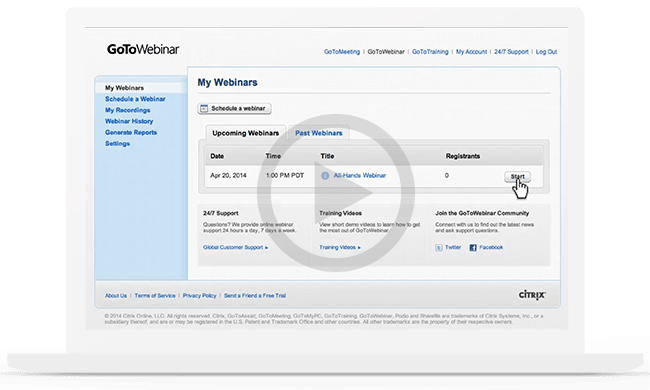This screenshot has height=390, width=650.
Task: Select the Upcoming Webinars tab
Action: [245, 133]
